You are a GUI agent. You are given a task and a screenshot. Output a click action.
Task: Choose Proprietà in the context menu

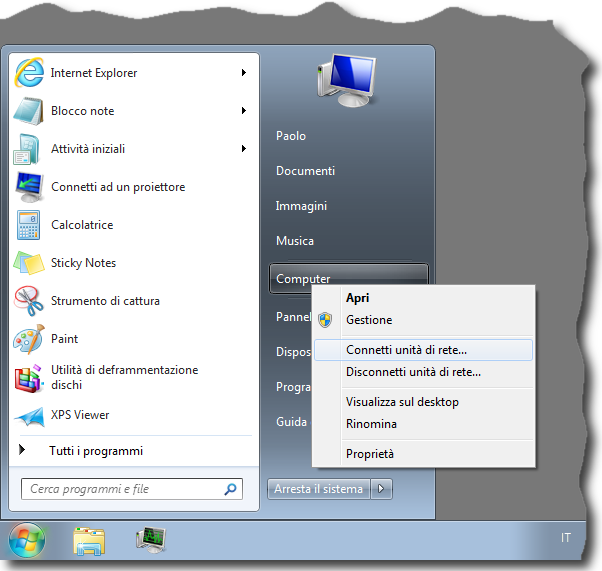[x=370, y=454]
